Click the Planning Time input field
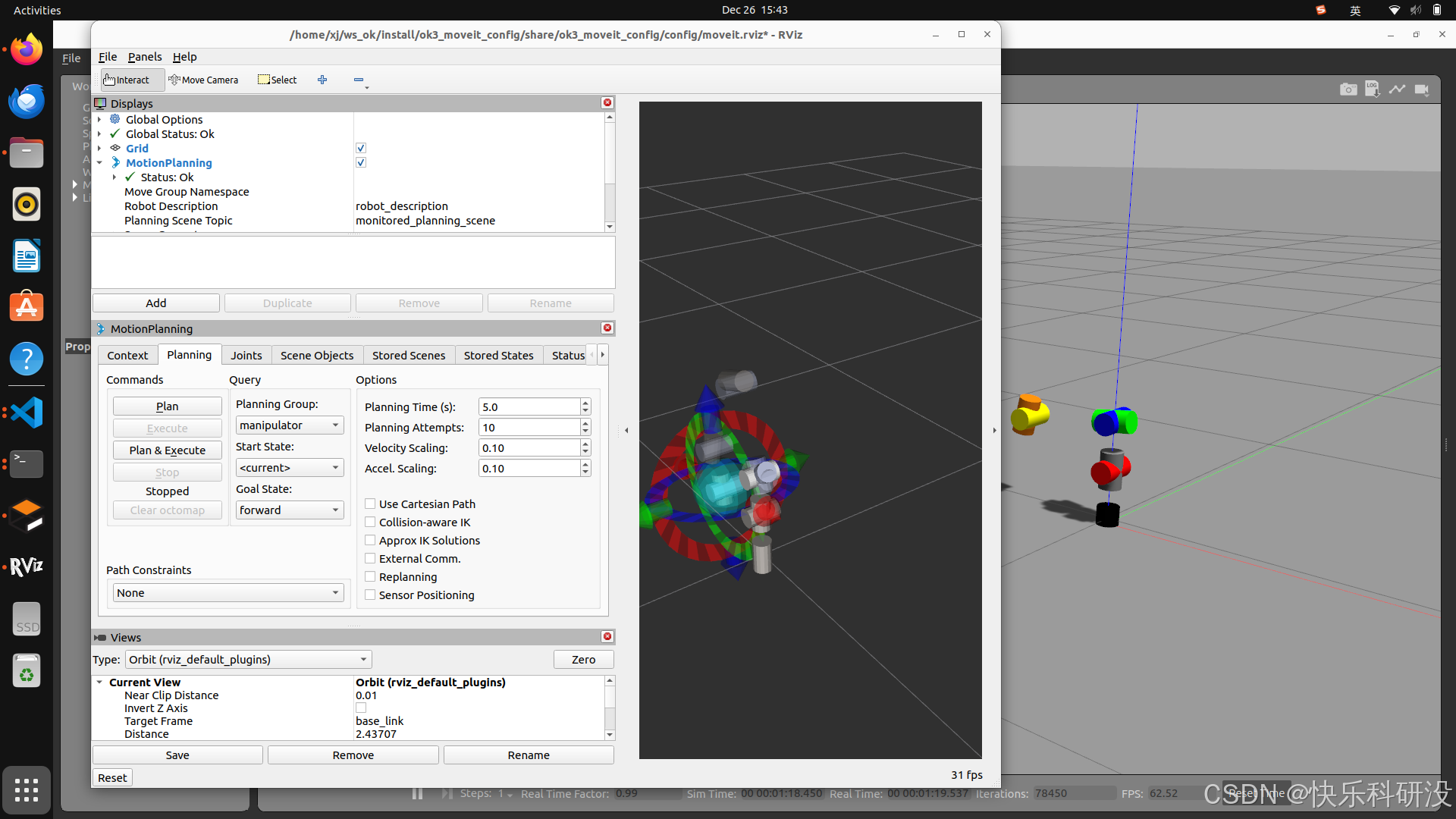The height and width of the screenshot is (819, 1456). tap(529, 407)
